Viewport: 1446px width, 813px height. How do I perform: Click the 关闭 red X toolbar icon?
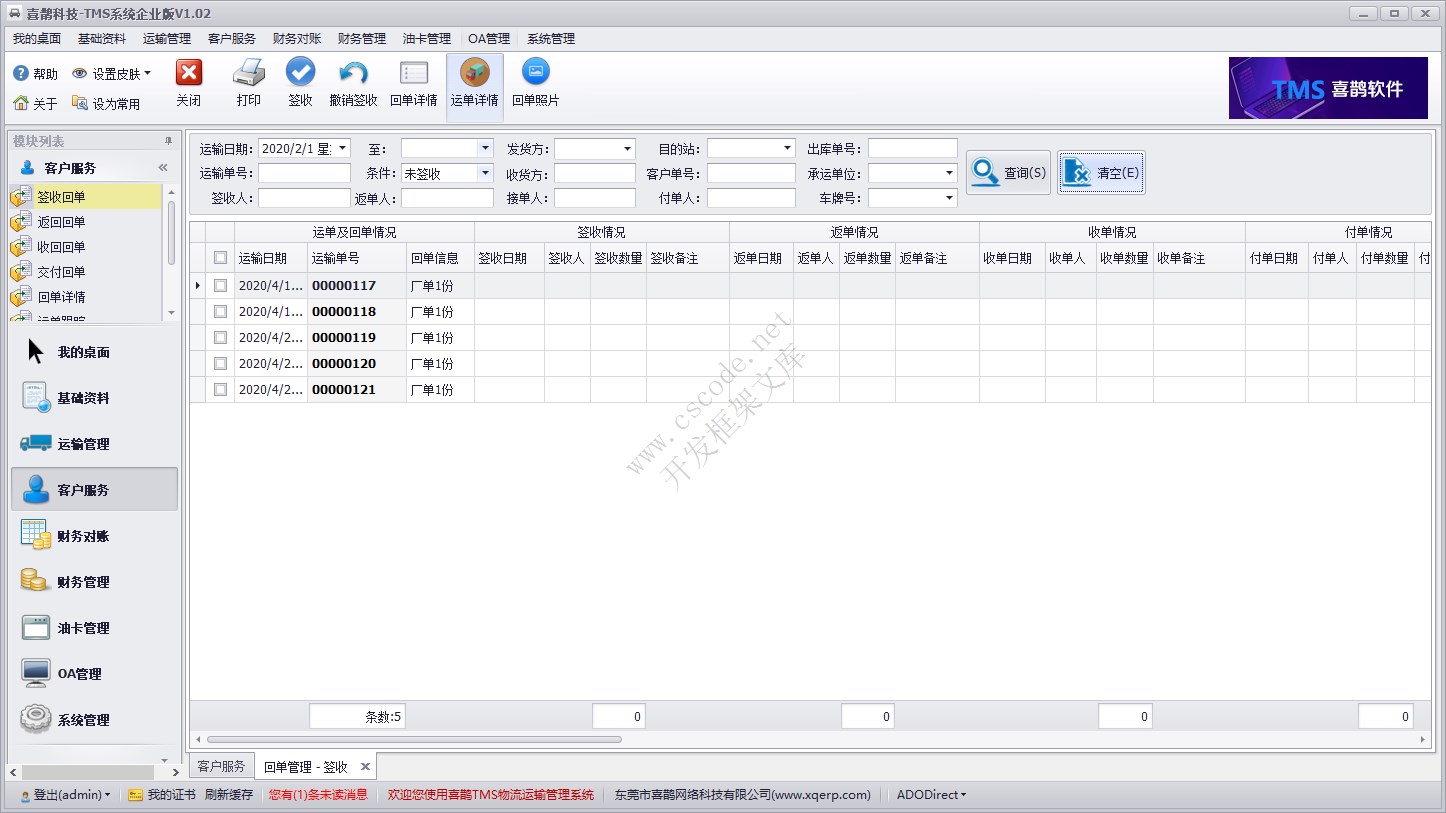(x=189, y=73)
